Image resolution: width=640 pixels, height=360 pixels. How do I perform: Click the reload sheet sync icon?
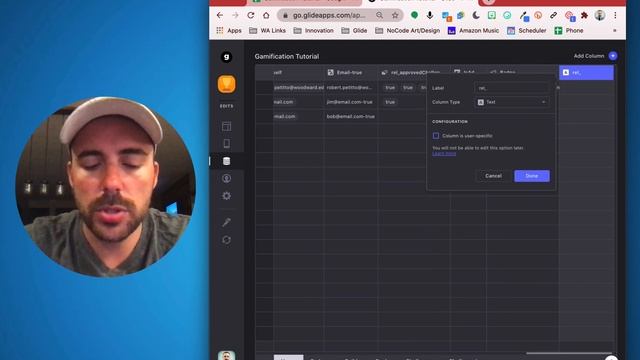(x=227, y=240)
